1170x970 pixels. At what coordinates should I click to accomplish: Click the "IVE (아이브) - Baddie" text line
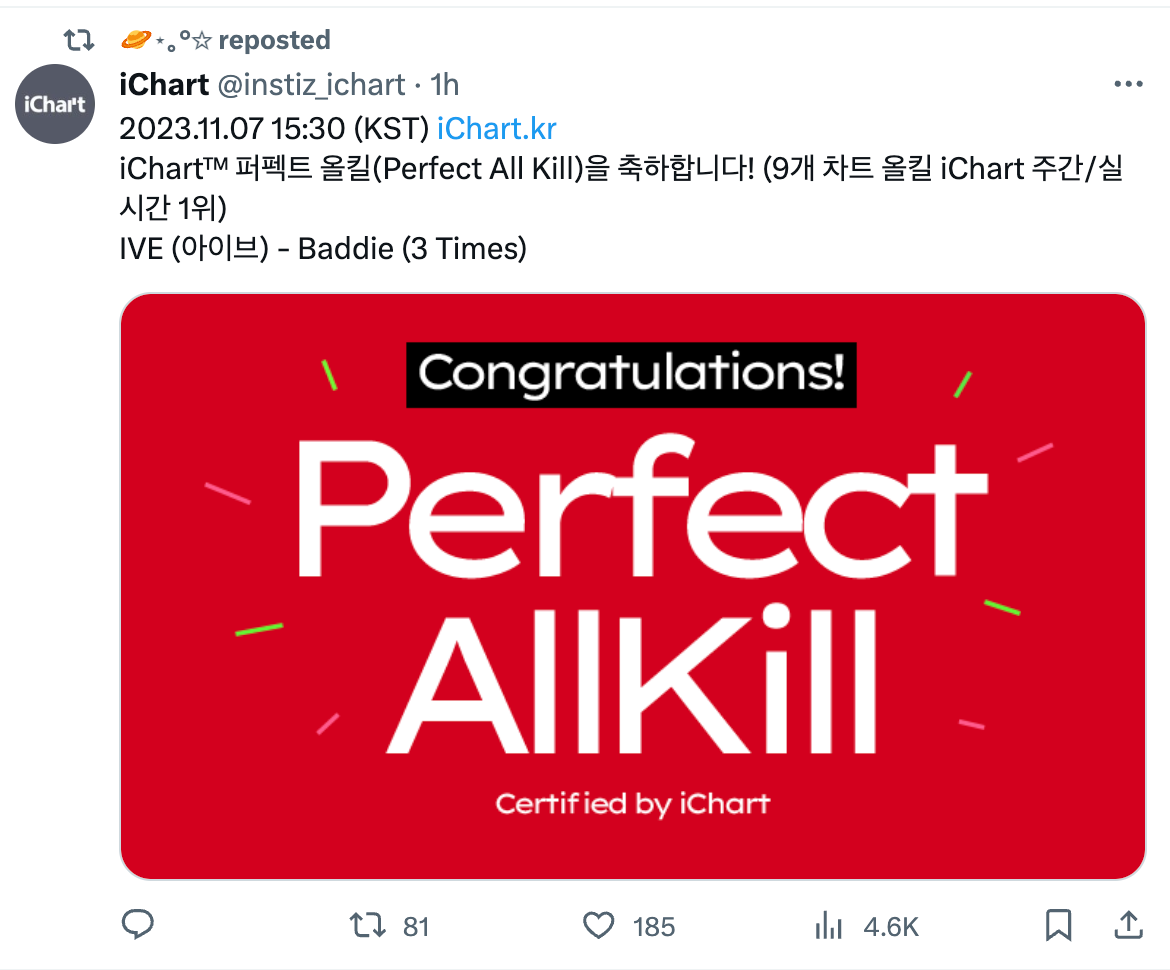[x=322, y=248]
